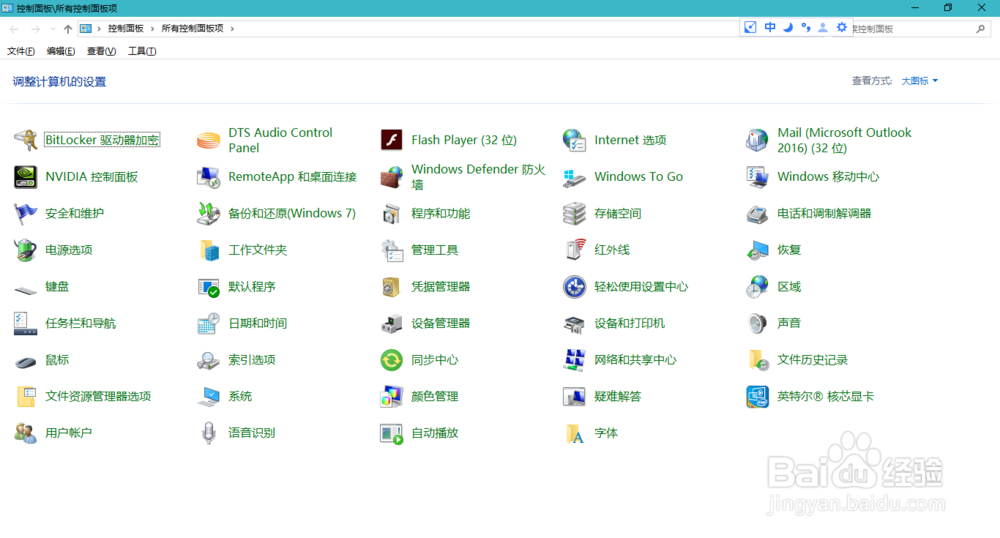Image resolution: width=1000 pixels, height=538 pixels.
Task: Open the 语音识别 microphone icon
Action: [209, 433]
